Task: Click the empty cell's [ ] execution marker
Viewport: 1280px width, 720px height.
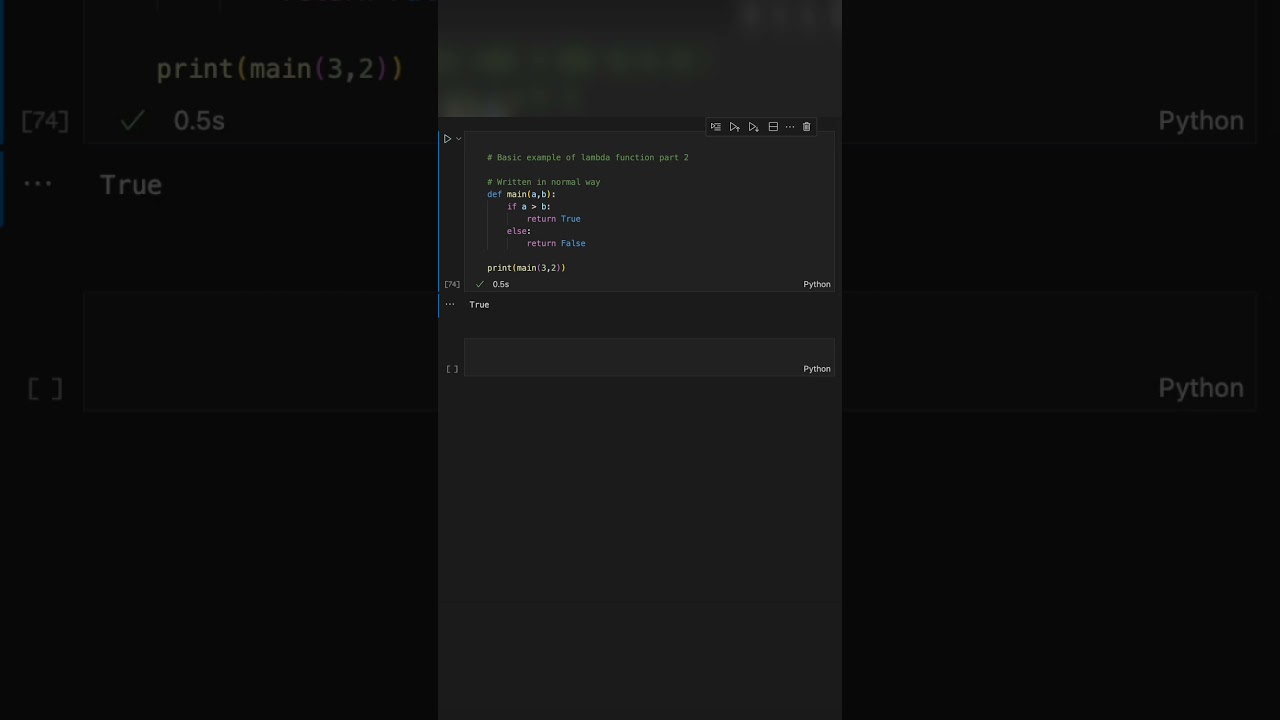Action: pos(452,369)
